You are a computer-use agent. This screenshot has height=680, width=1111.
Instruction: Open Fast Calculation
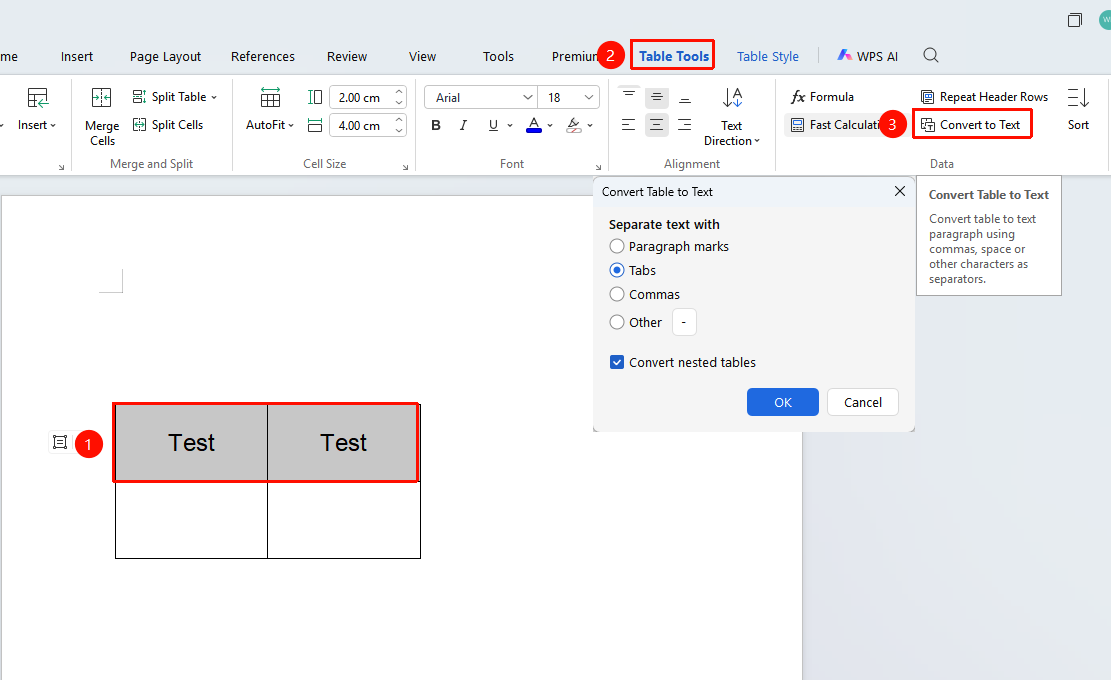tap(835, 125)
